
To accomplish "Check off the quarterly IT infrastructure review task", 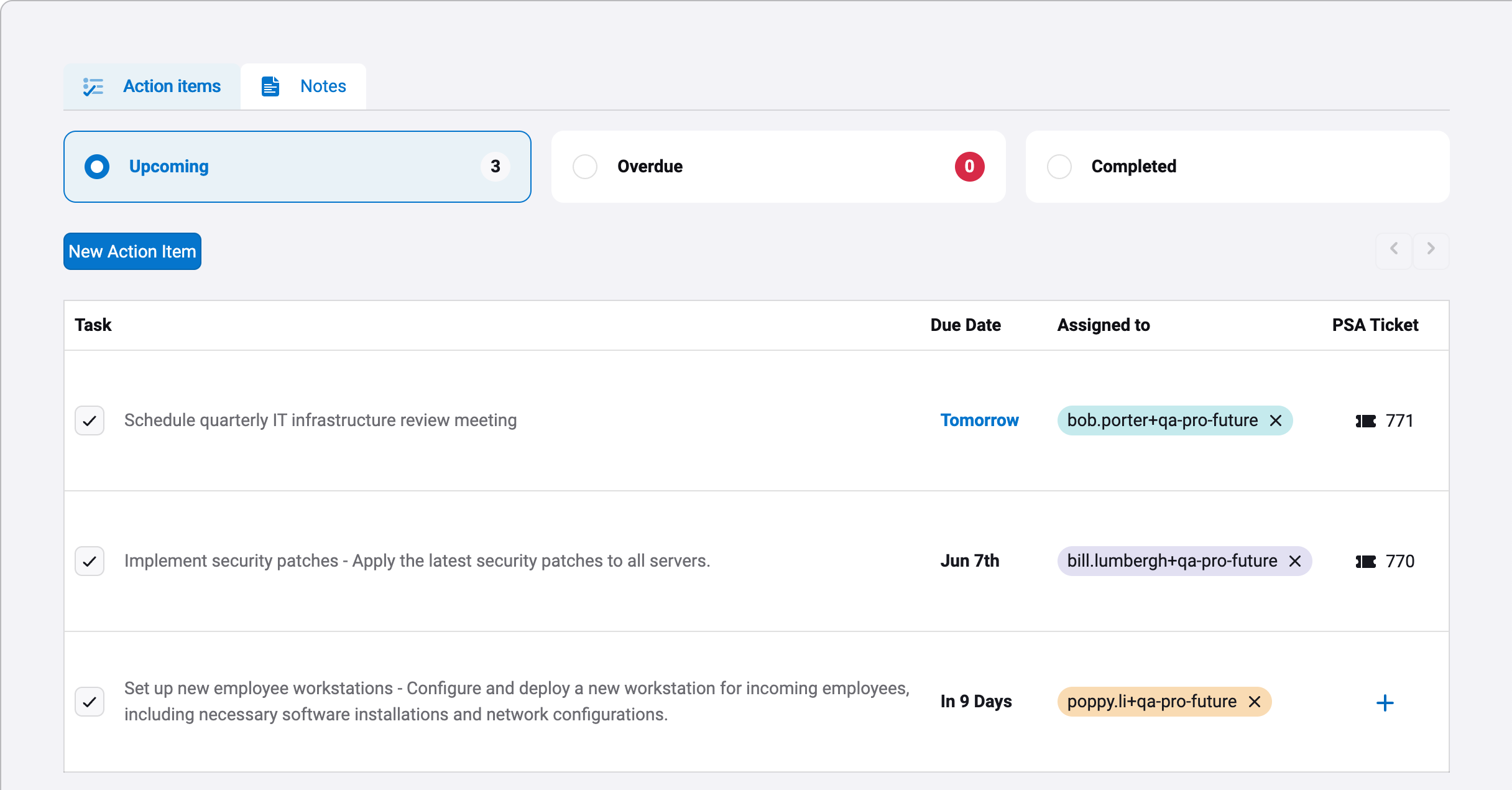I will 90,421.
